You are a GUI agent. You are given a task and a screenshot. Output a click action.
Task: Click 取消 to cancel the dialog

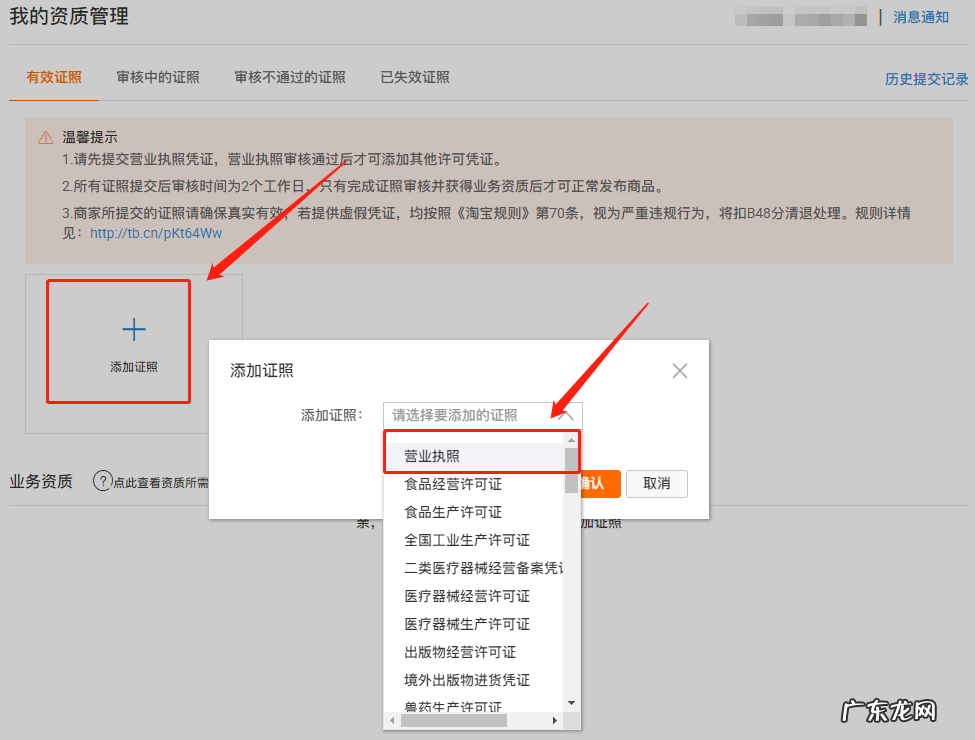(656, 483)
